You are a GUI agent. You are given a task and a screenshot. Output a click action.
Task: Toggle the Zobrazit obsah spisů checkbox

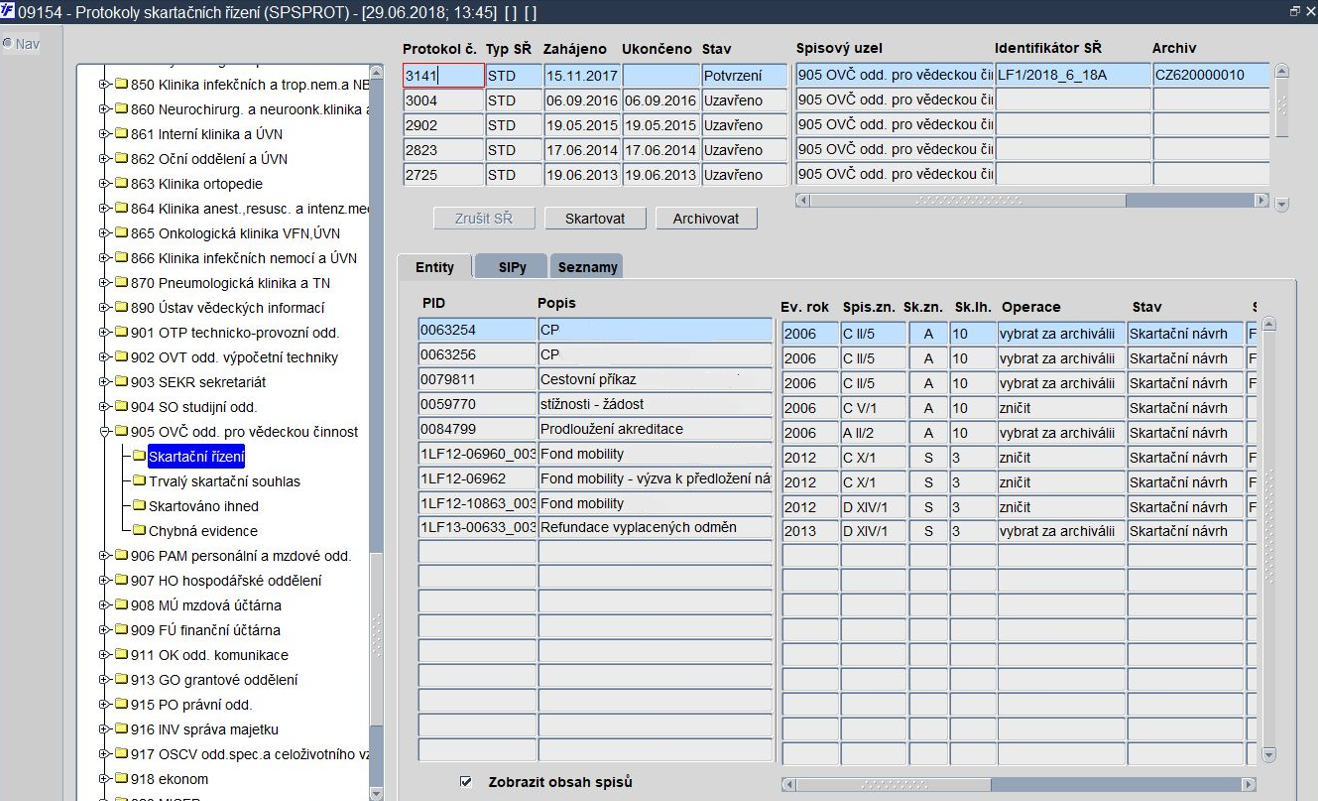tap(465, 782)
